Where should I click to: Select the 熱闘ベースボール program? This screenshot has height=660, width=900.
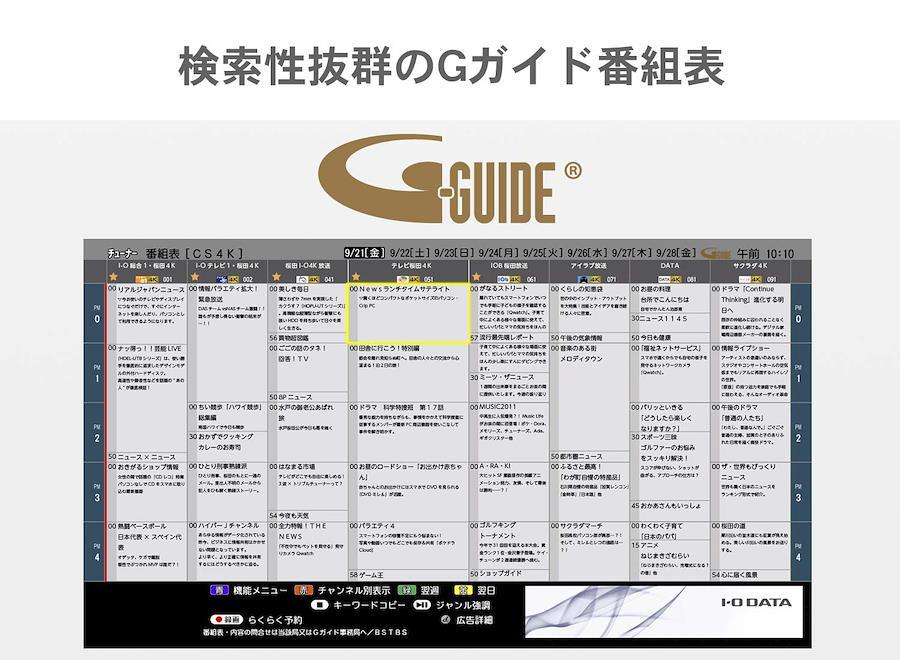click(x=147, y=551)
